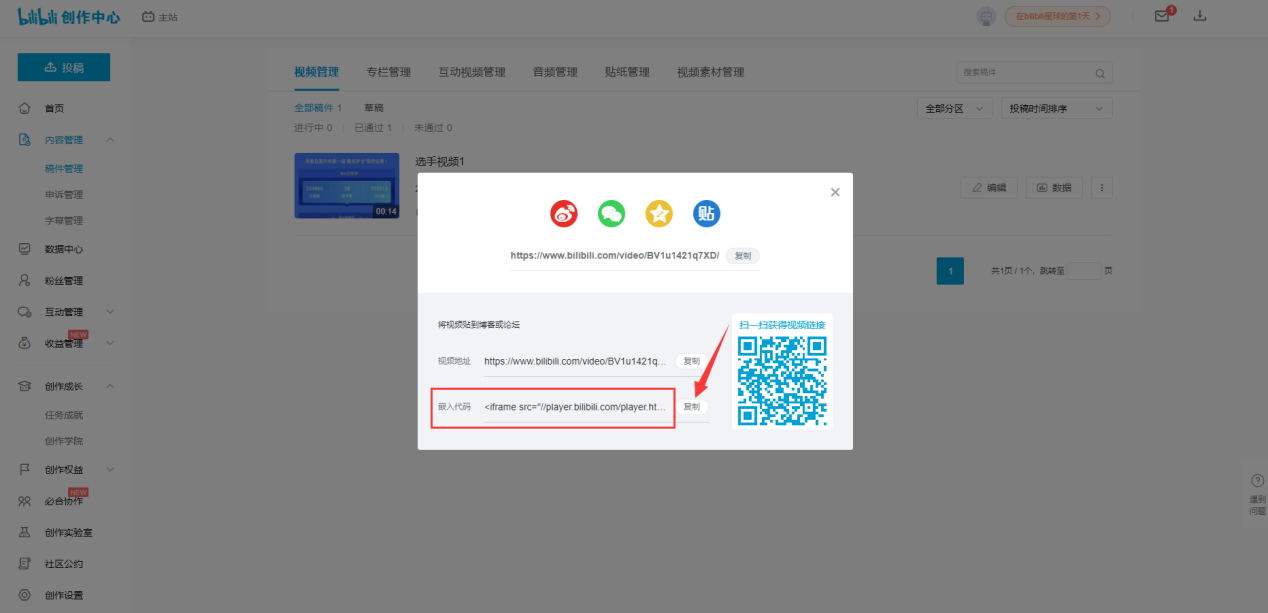Share video via the WeChat icon

click(612, 213)
